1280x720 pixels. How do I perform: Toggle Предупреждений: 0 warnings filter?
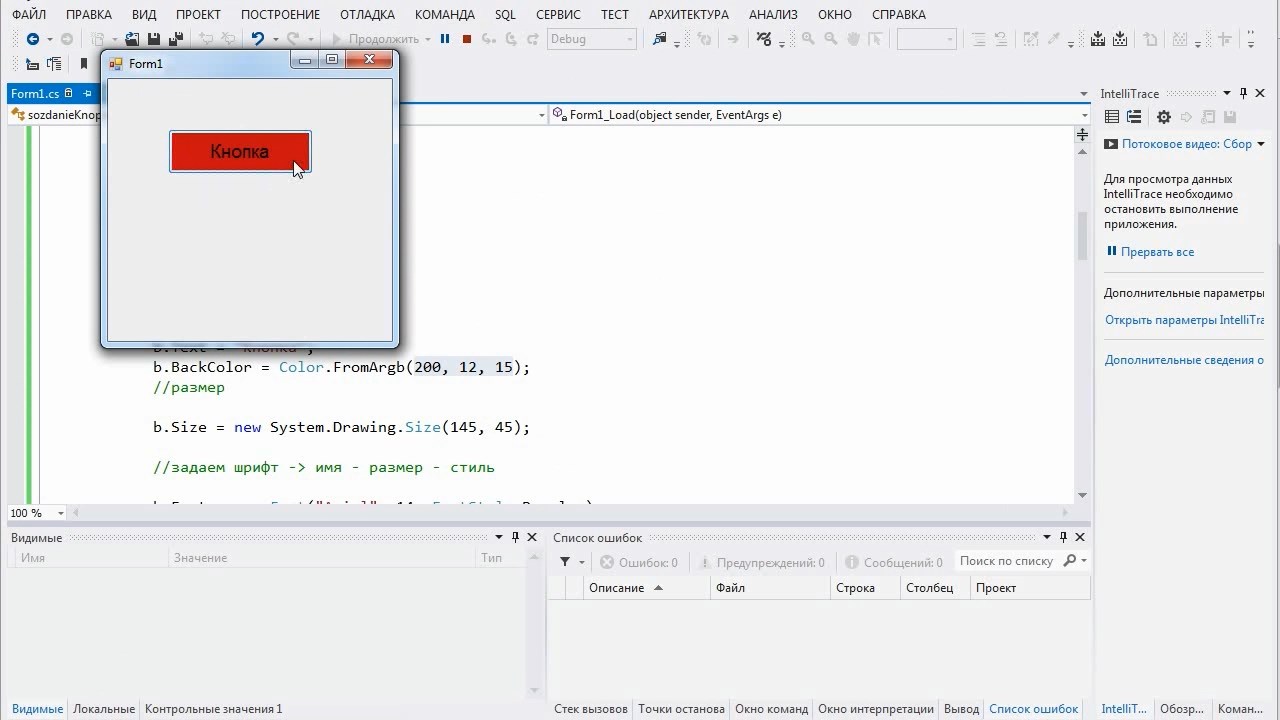(x=761, y=563)
